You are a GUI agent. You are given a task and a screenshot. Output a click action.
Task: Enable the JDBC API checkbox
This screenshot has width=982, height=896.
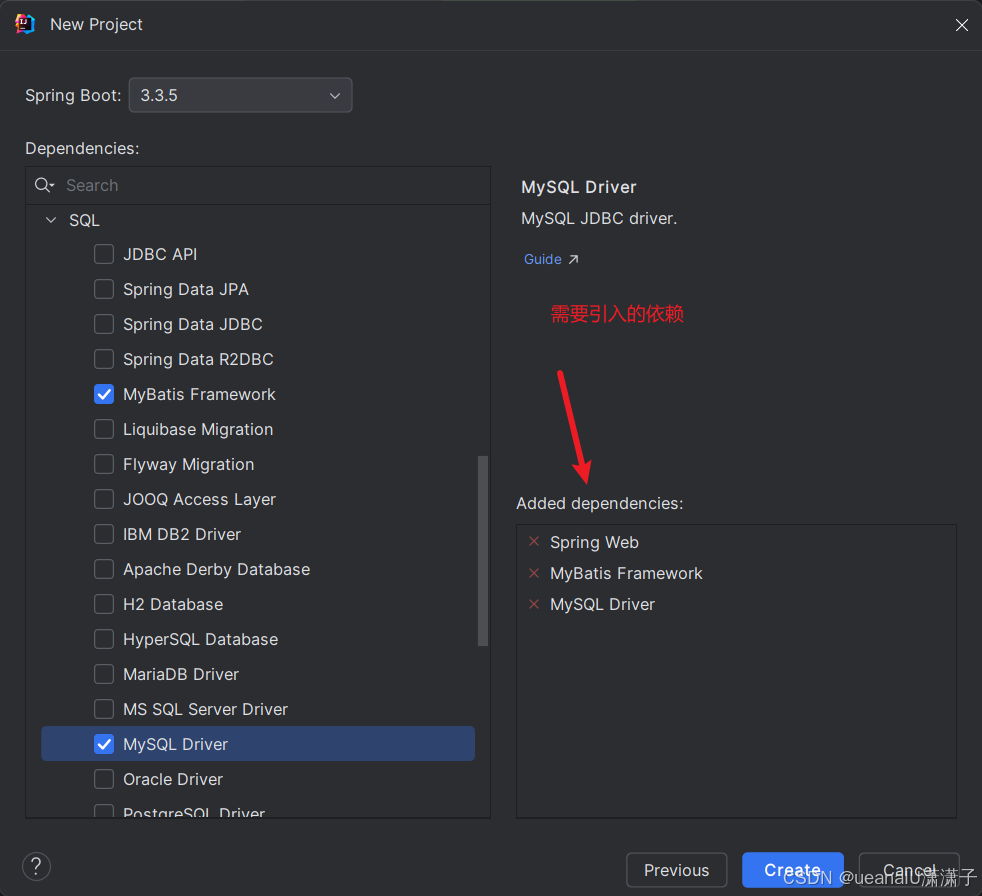[104, 254]
